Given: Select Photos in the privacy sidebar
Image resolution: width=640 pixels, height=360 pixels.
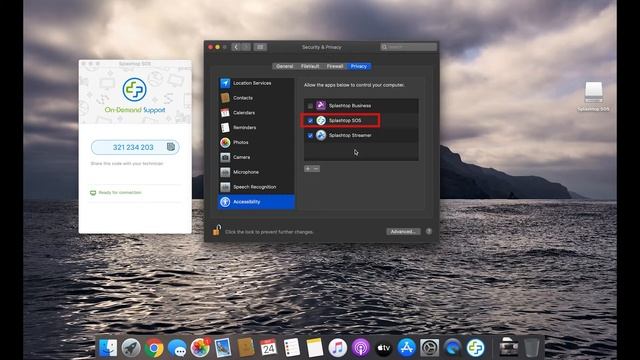Looking at the screenshot, I should pyautogui.click(x=256, y=142).
